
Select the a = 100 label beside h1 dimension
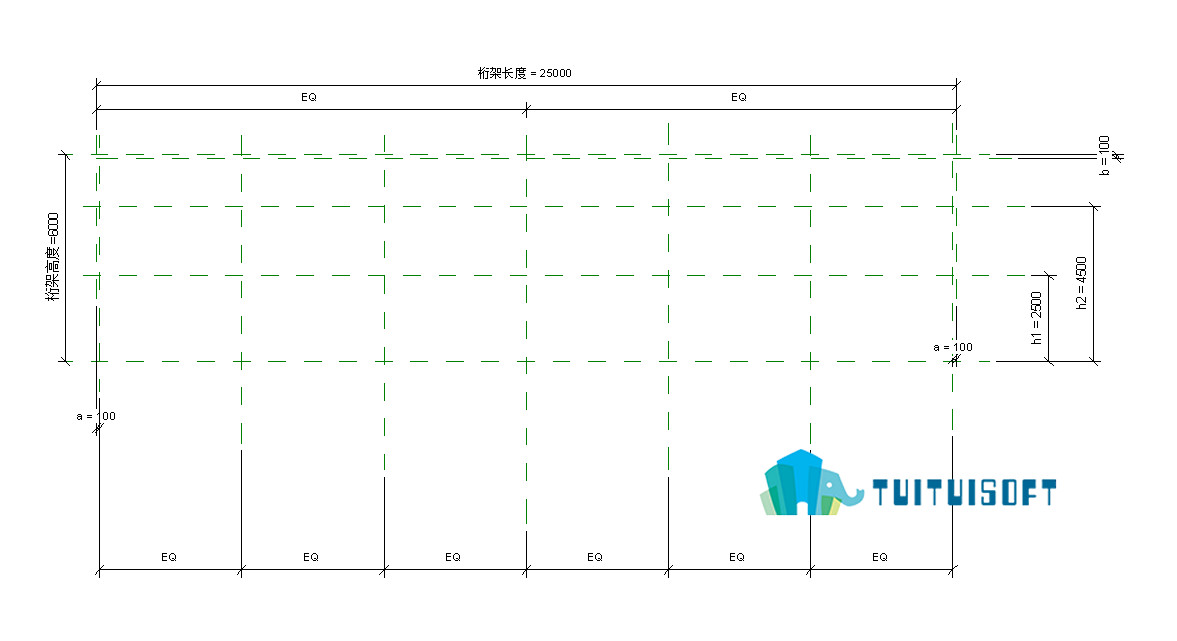(x=953, y=347)
